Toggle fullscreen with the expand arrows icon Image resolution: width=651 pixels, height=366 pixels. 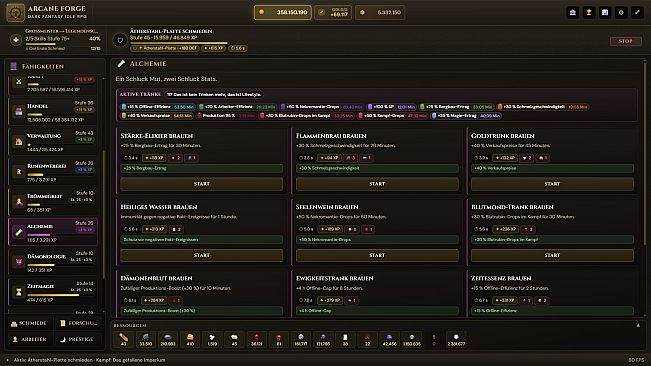637,12
